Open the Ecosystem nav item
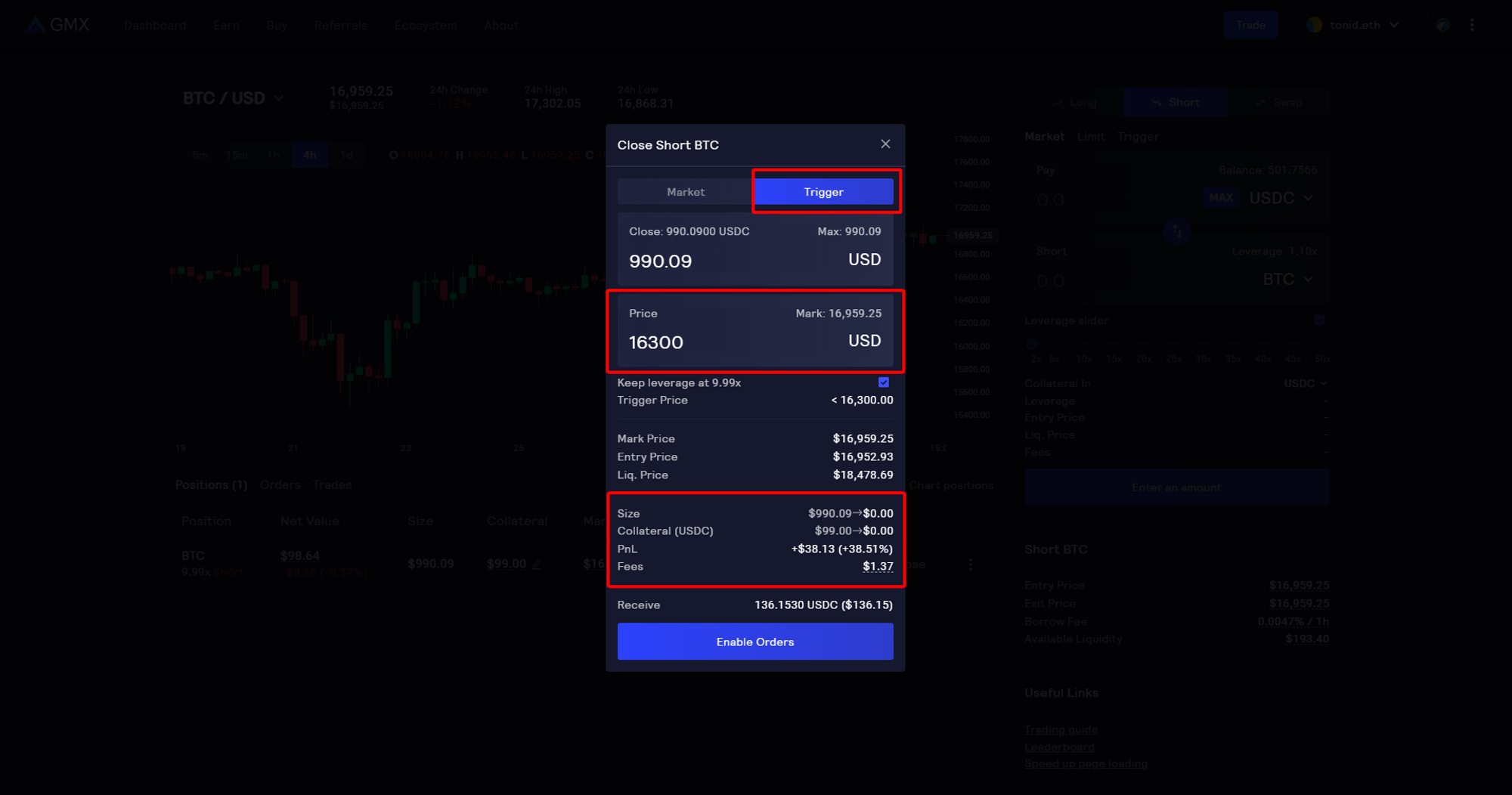Image resolution: width=1512 pixels, height=795 pixels. point(426,25)
